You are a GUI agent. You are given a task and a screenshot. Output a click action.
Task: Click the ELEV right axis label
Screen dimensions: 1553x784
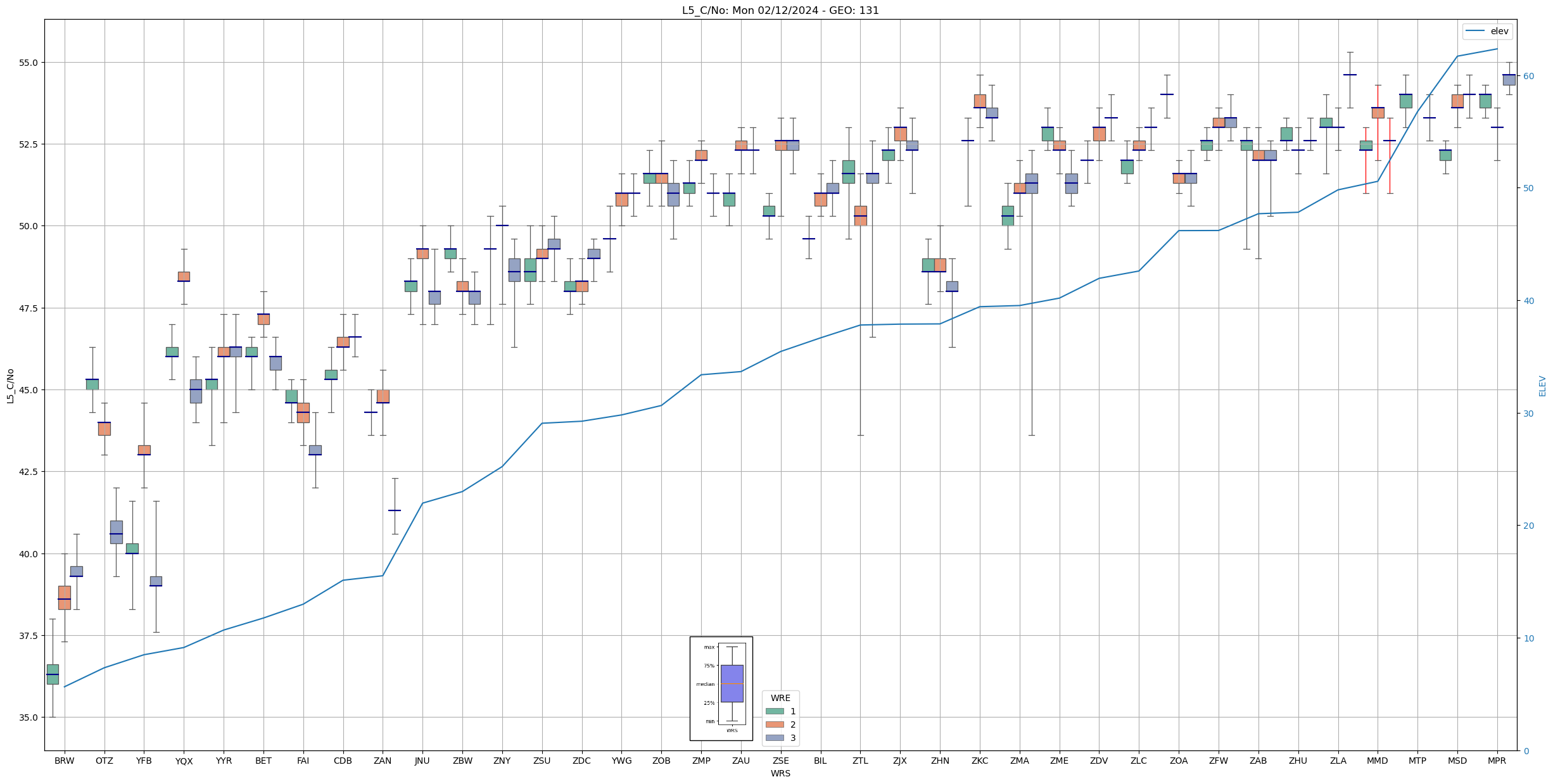point(1542,386)
